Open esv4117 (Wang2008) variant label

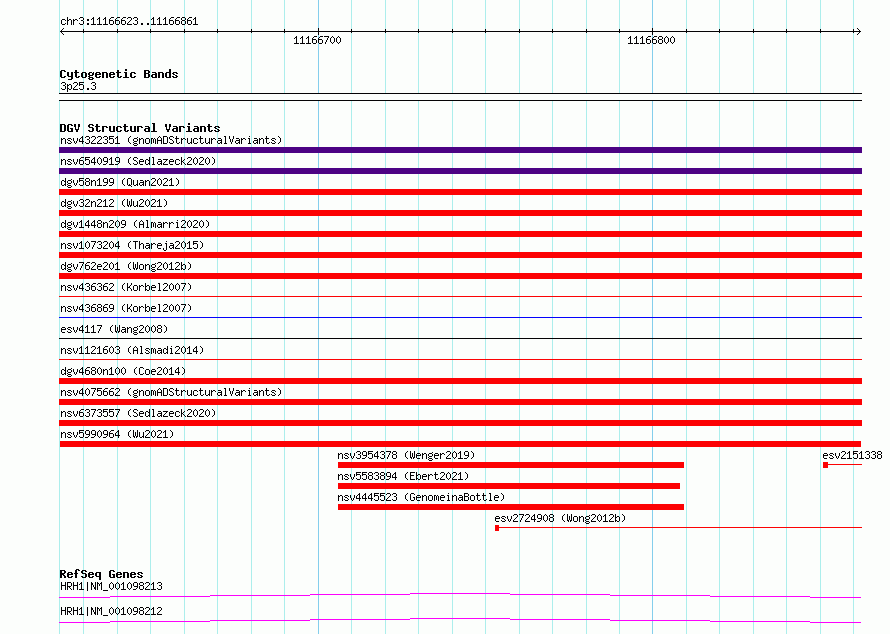point(114,329)
